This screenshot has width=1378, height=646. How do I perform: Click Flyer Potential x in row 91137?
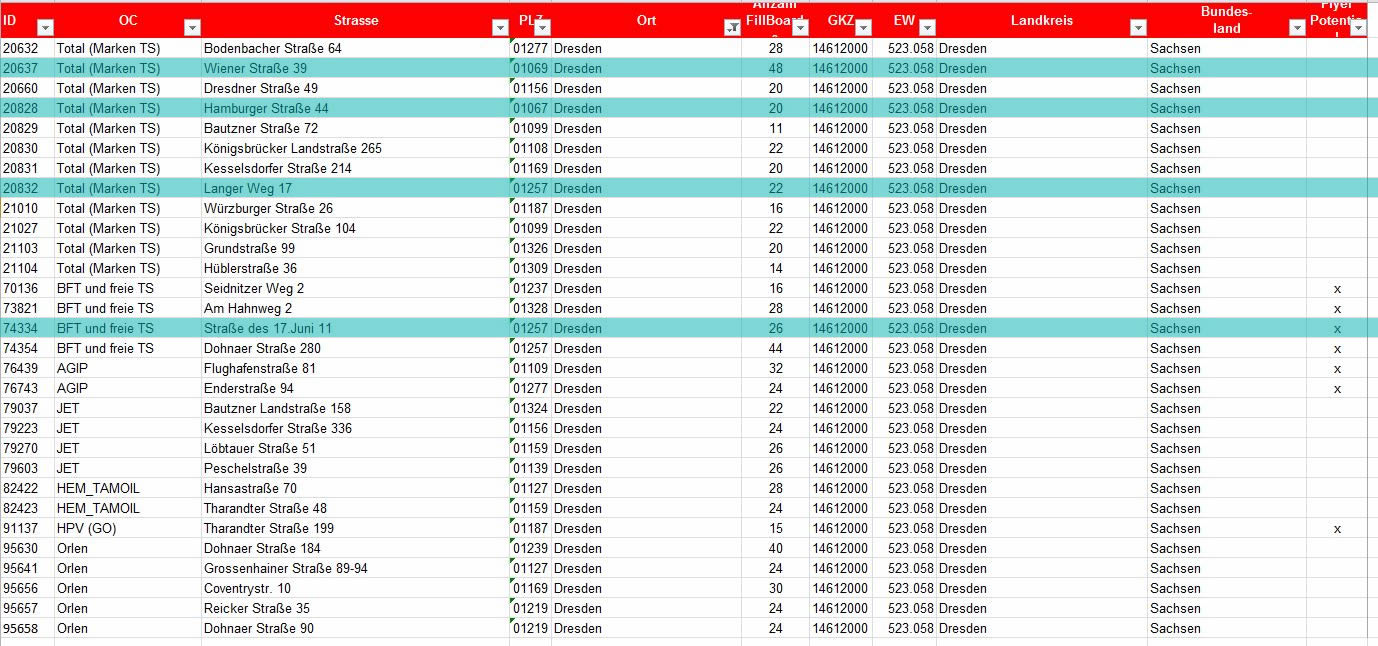point(1337,528)
